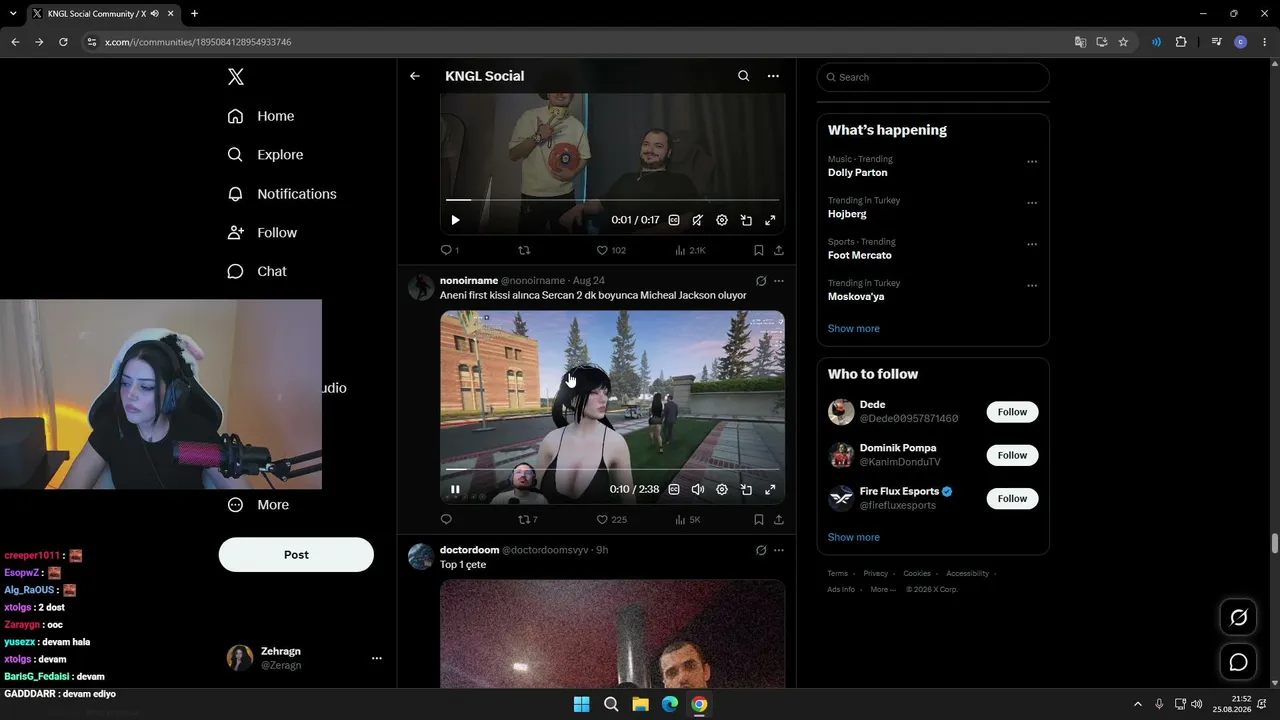The height and width of the screenshot is (720, 1280).
Task: Show more under Who to follow
Action: point(853,537)
